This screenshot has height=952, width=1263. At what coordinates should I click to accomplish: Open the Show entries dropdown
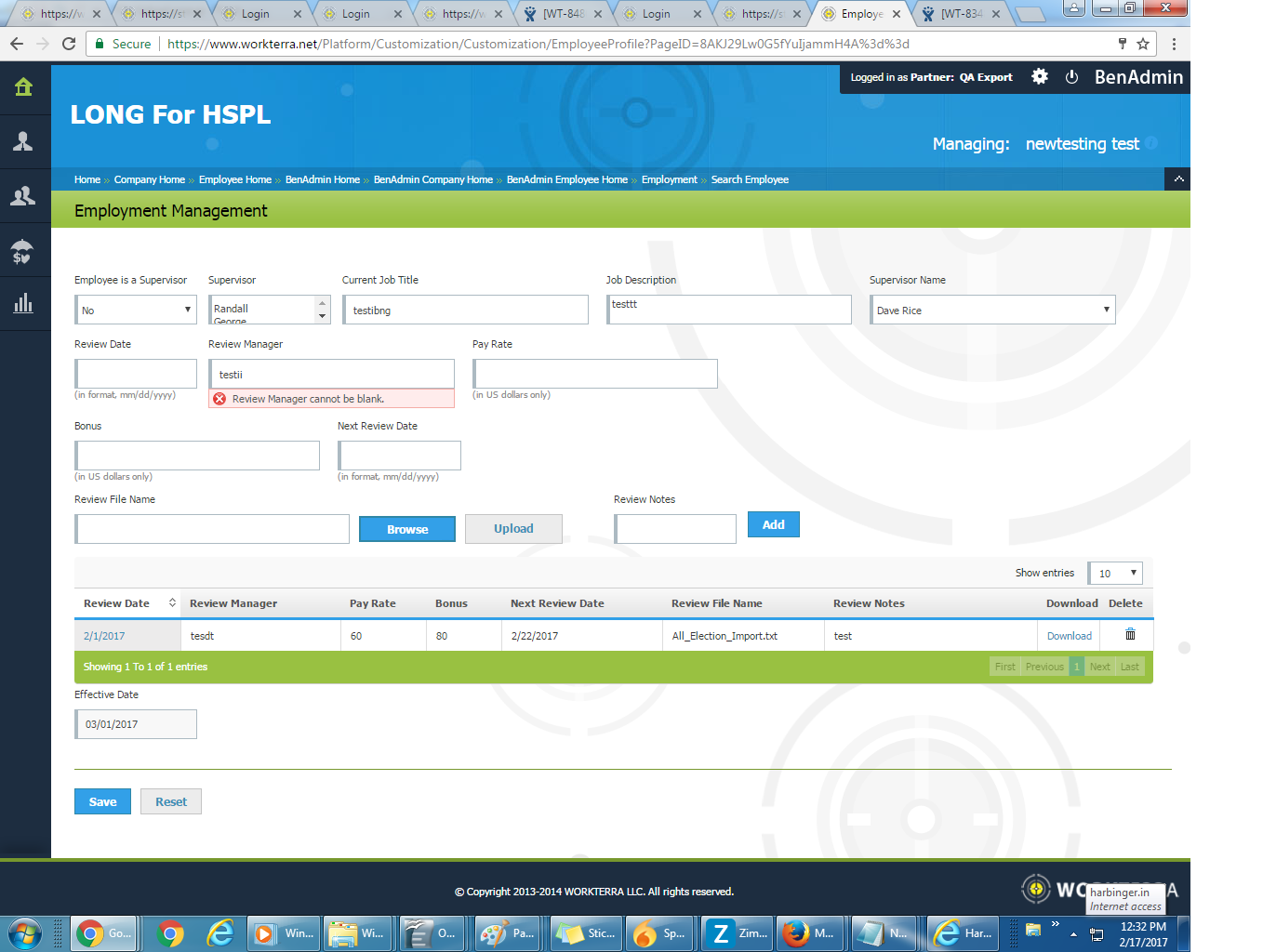[x=1115, y=573]
